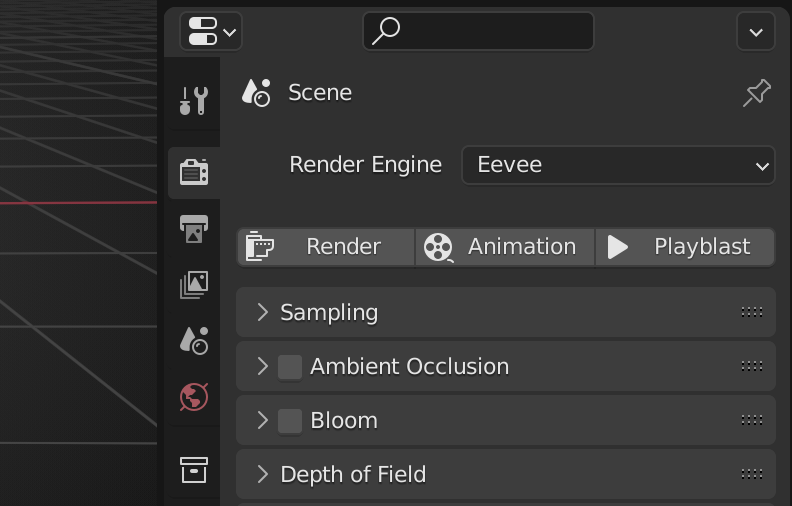
Task: Enable the Bloom checkbox
Action: click(290, 421)
